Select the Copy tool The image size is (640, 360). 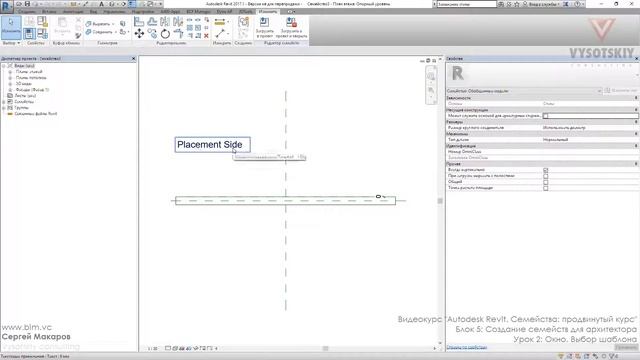click(152, 33)
